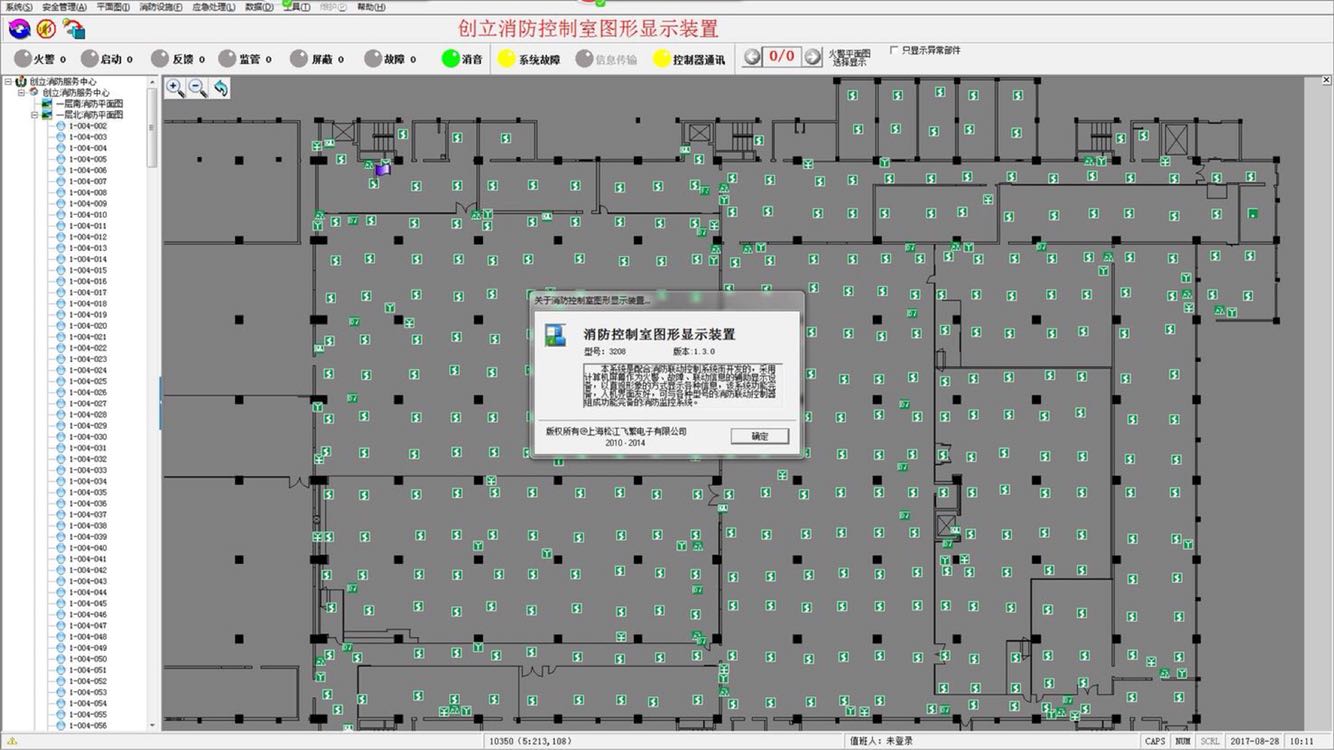
Task: Click the 确定 button in the about dialog
Action: (759, 436)
